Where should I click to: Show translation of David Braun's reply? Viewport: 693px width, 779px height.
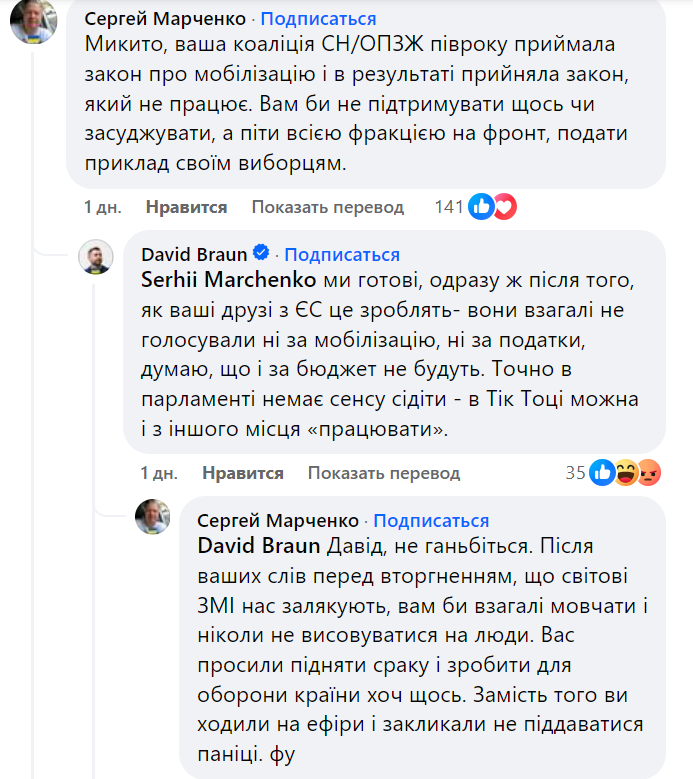[383, 473]
